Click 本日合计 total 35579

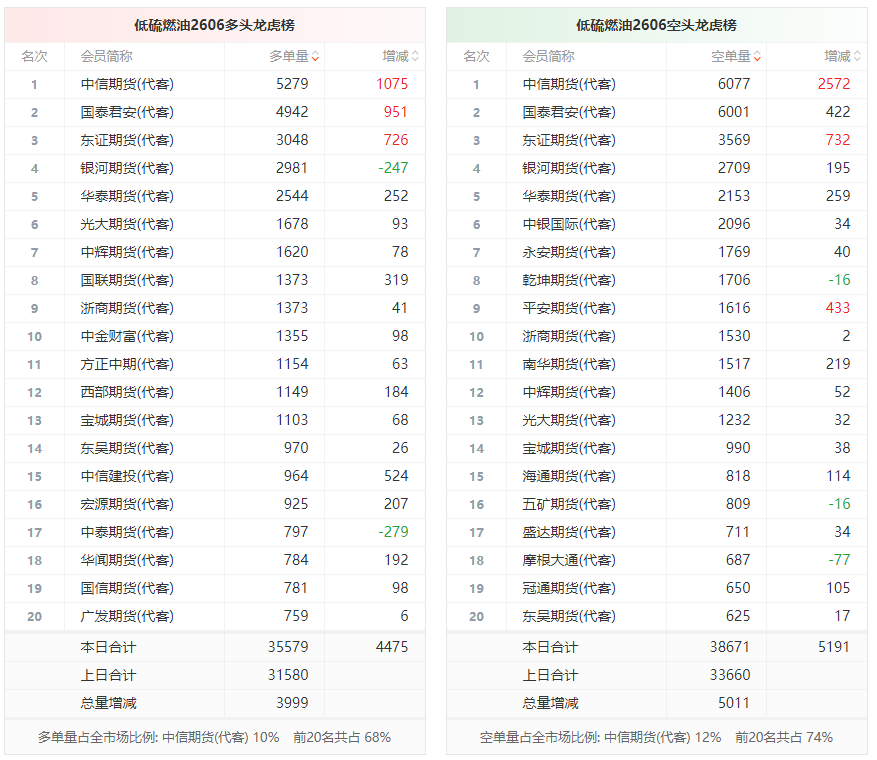(x=288, y=647)
